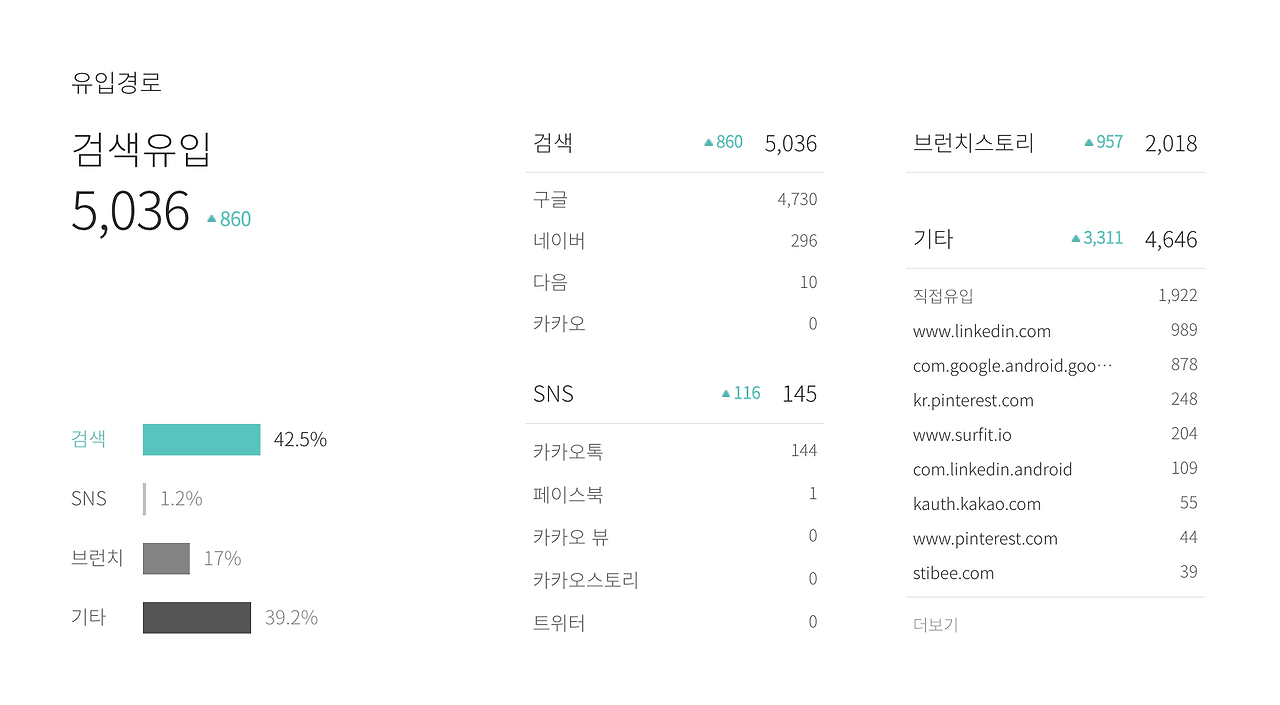This screenshot has width=1280, height=705.
Task: Click the 다음 entry showing 10 visits
Action: (549, 281)
